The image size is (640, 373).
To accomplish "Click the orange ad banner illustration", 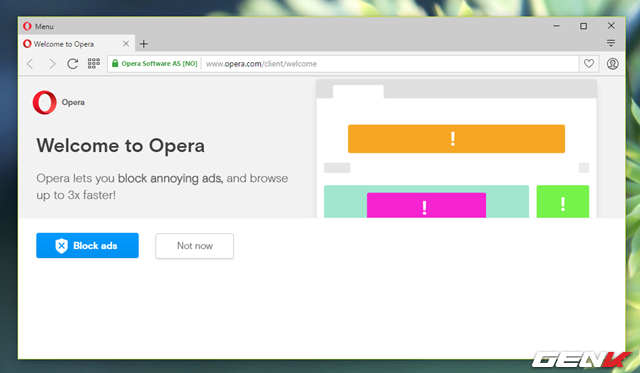I will coord(456,139).
